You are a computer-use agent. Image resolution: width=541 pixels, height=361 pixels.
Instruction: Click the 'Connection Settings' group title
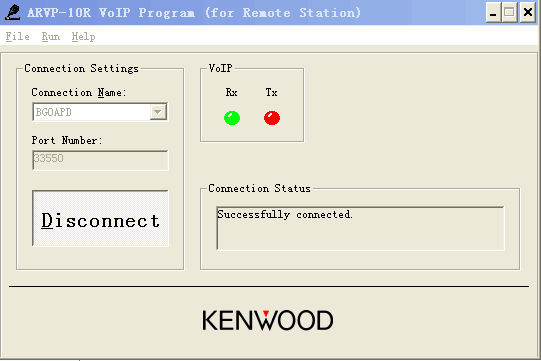tap(81, 68)
